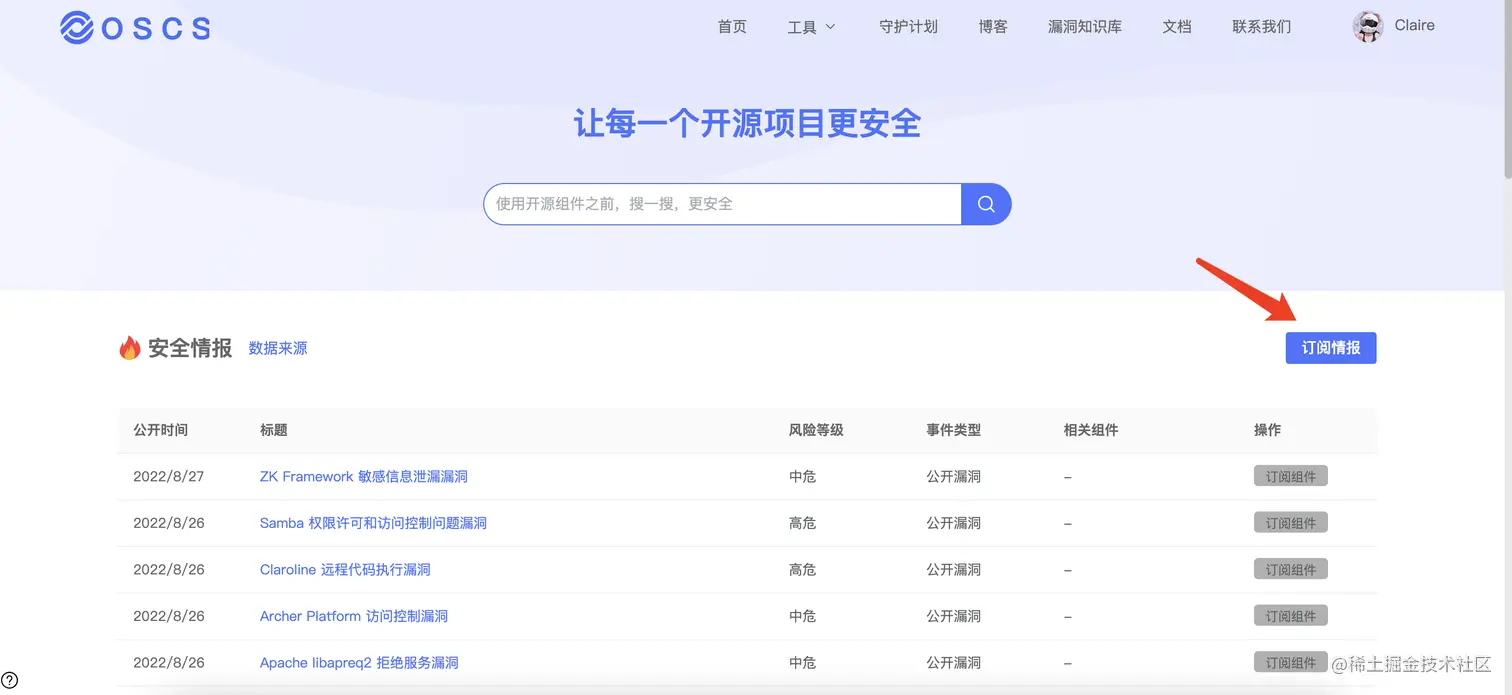Expand the 工具 dropdown menu

pyautogui.click(x=811, y=27)
